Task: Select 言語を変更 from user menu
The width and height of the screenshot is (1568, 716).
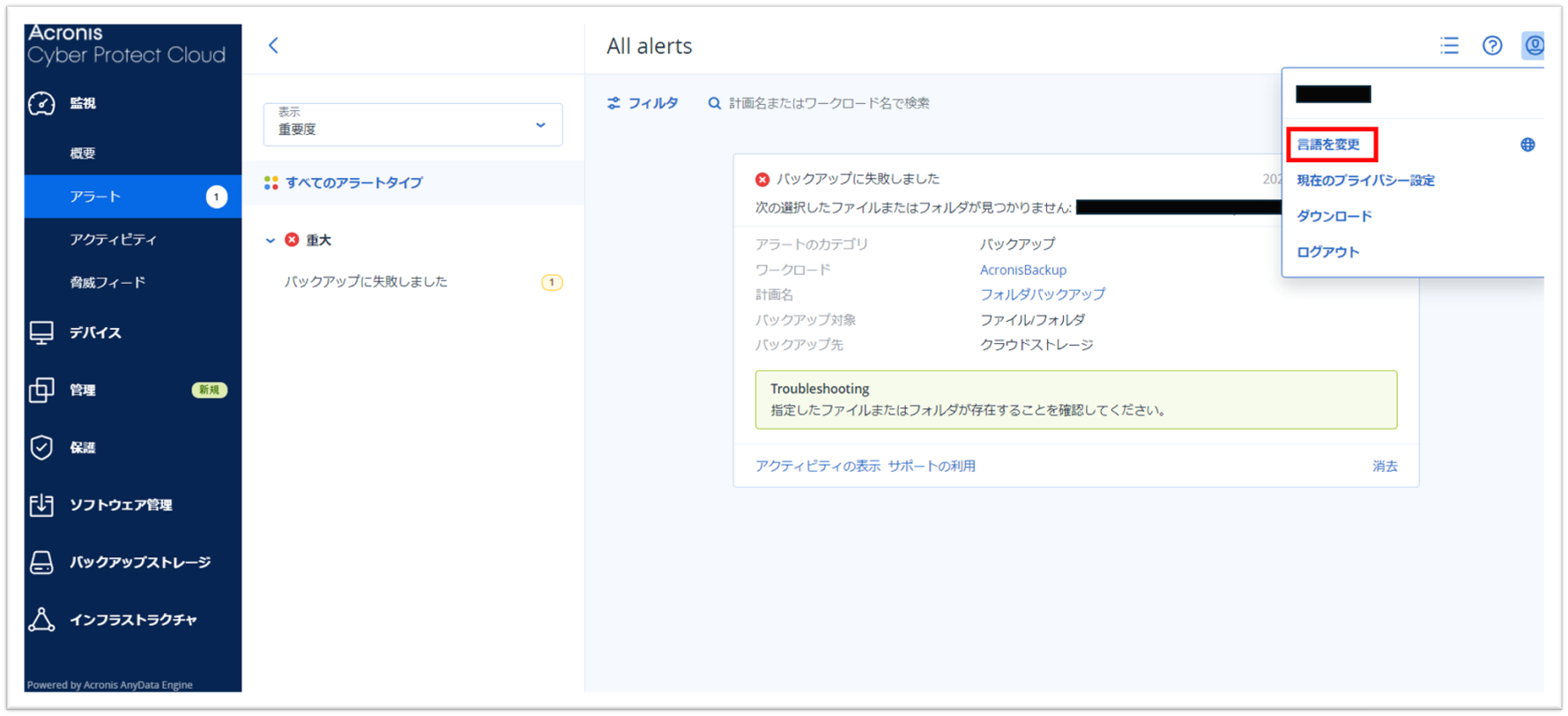Action: (x=1328, y=145)
